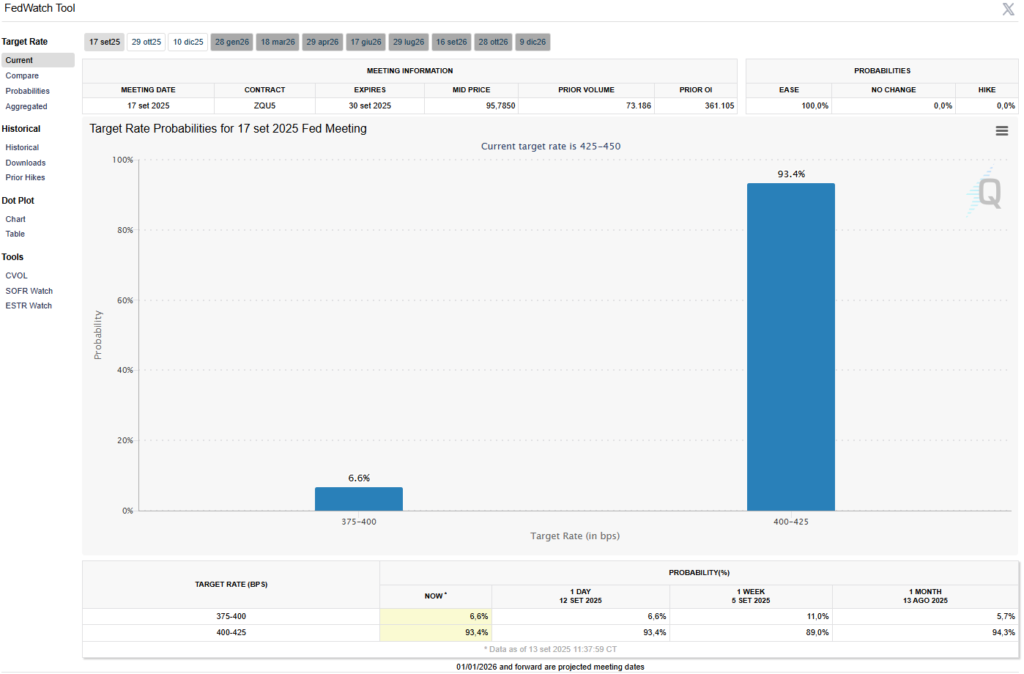The image size is (1024, 674).
Task: Switch to the 29 ott25 meeting tab
Action: (x=146, y=42)
